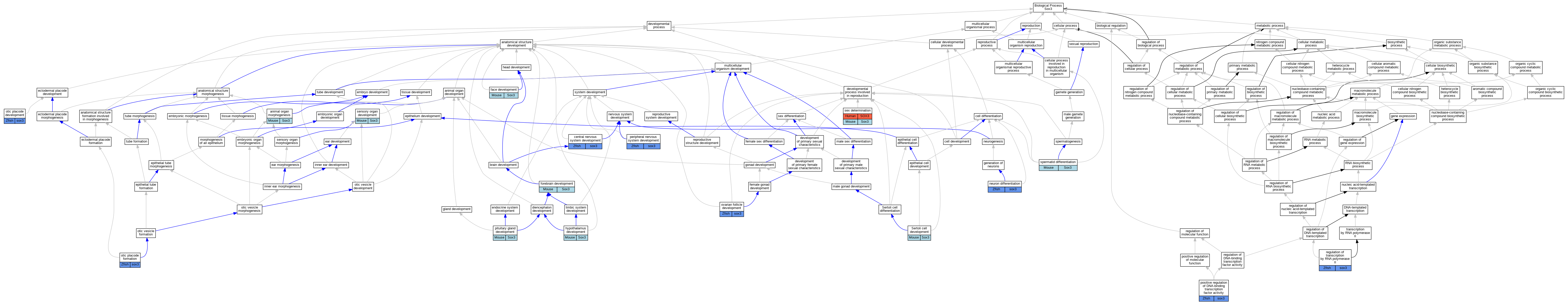1568x304 pixels.
Task: Select 'ectodermal placode formation' node
Action: point(96,141)
